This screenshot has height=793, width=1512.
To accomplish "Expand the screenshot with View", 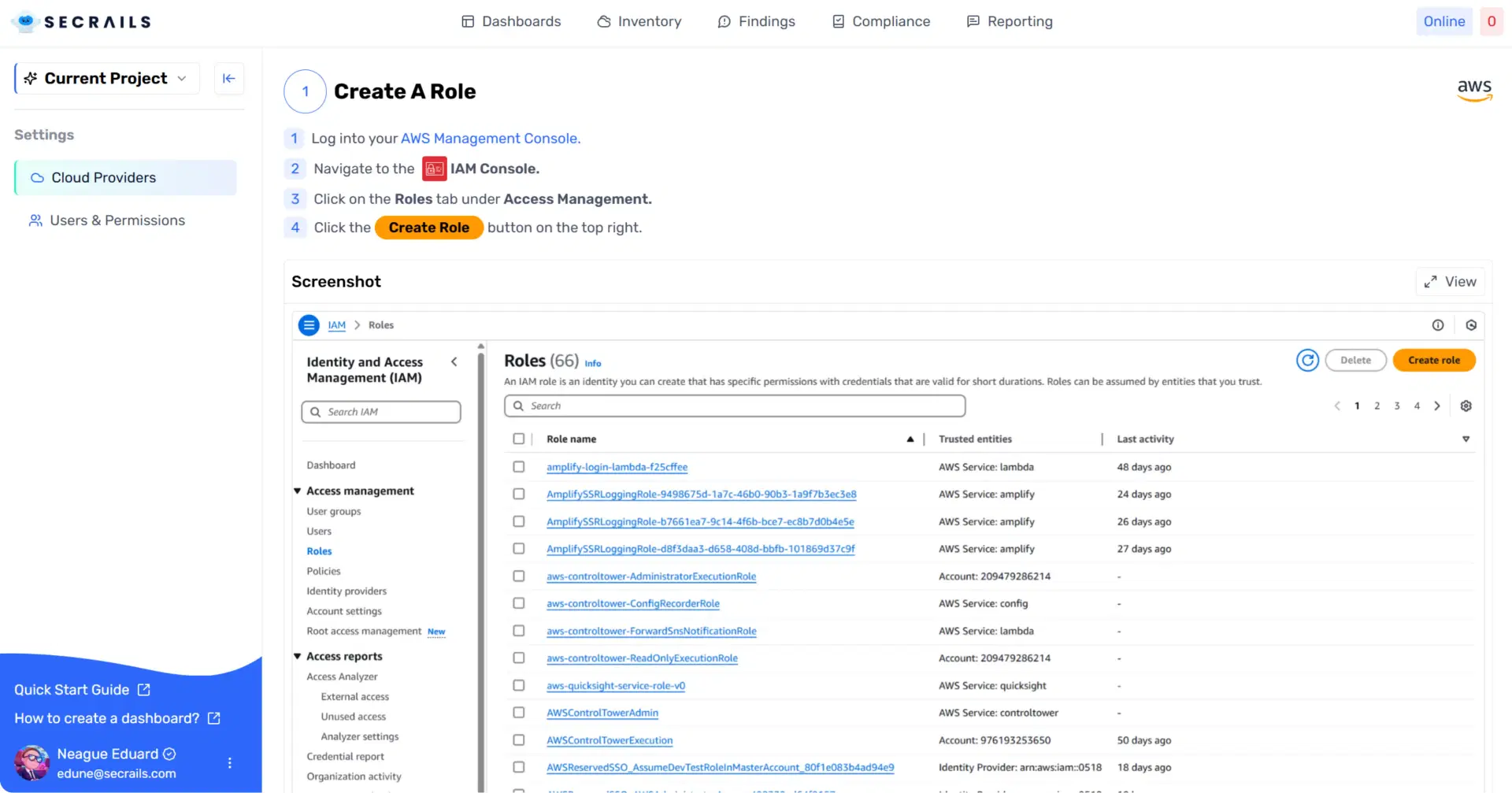I will (1450, 281).
